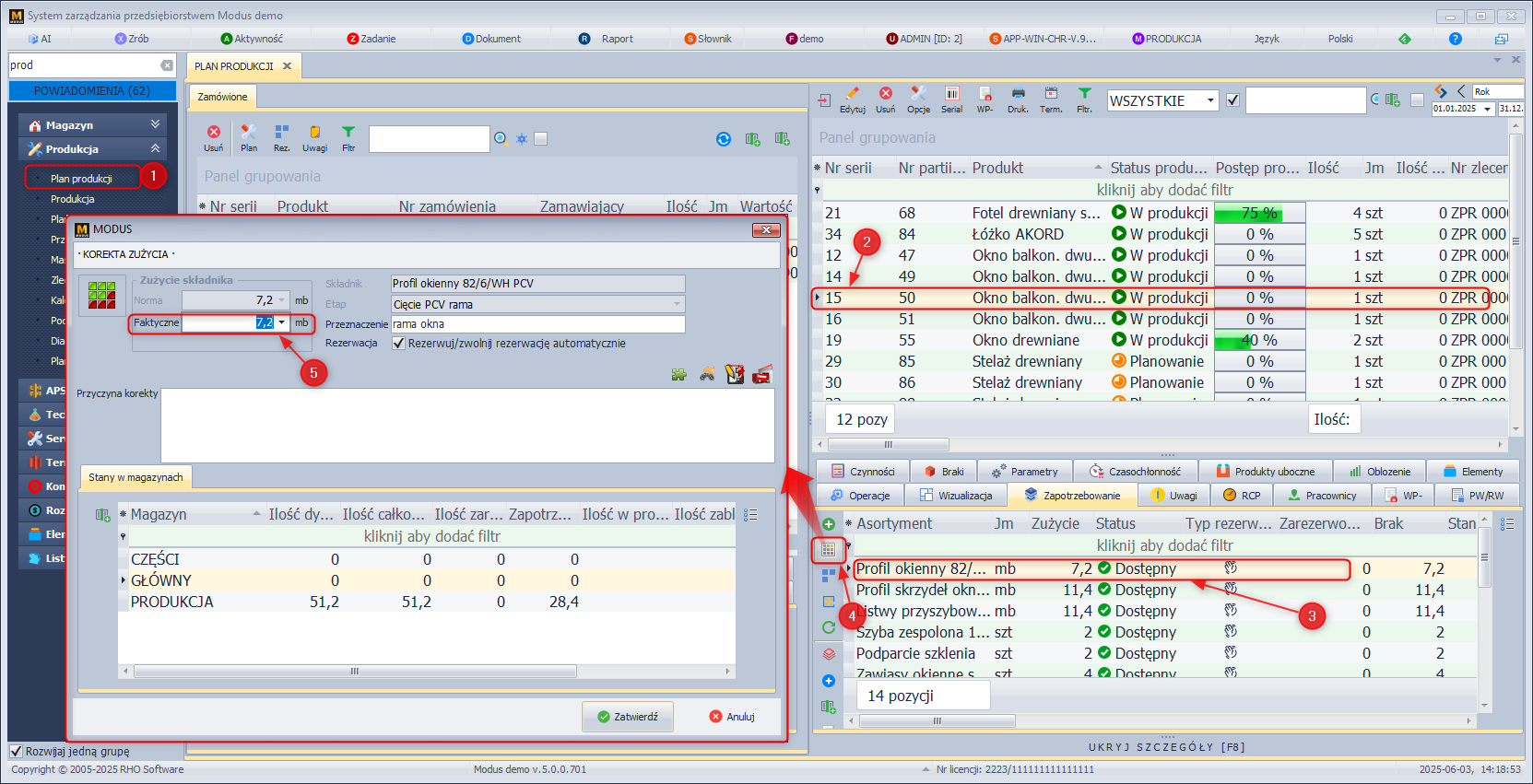
Task: Click the Term. calendar icon
Action: [1051, 94]
